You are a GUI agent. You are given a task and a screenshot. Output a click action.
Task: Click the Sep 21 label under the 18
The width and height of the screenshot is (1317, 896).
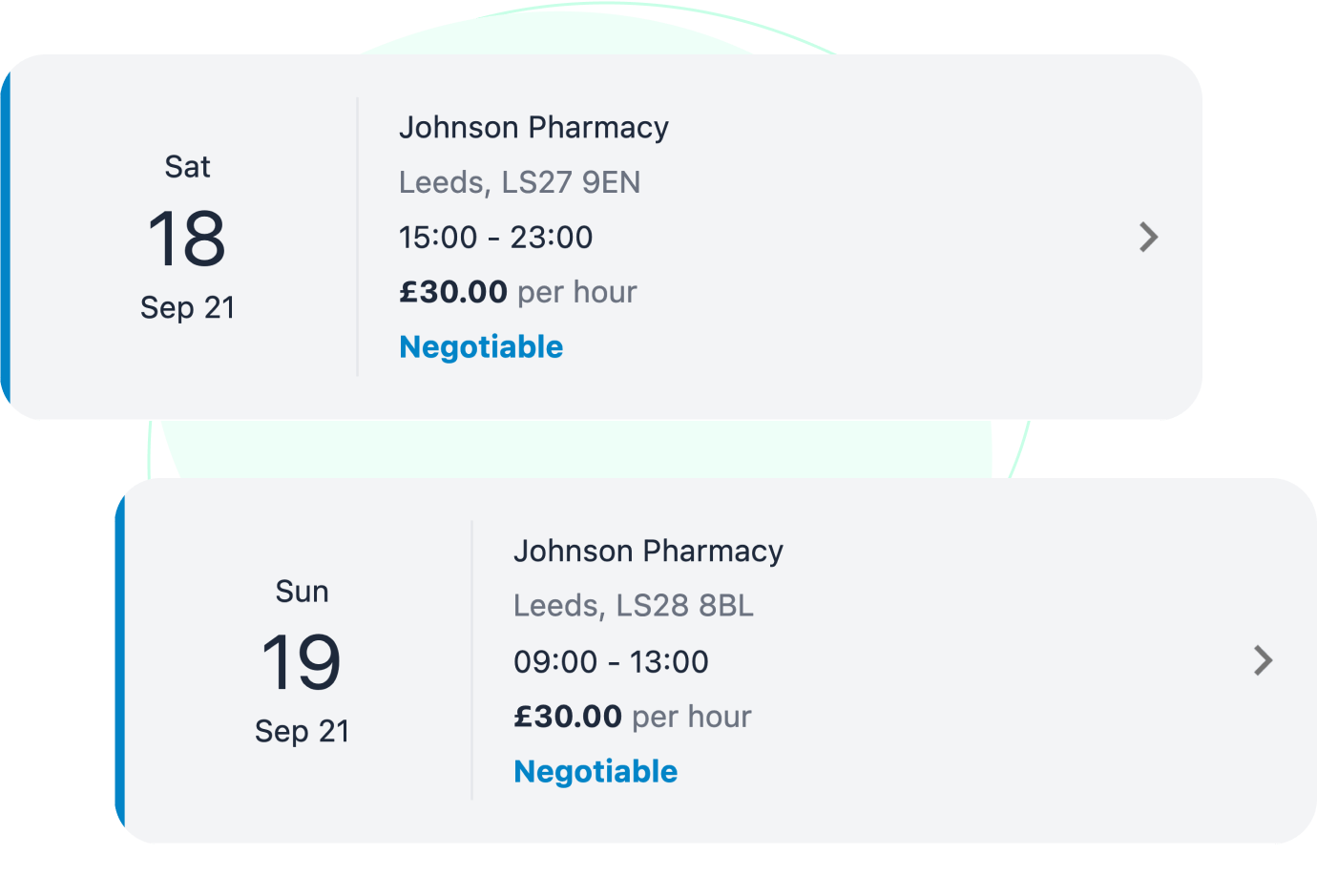pyautogui.click(x=187, y=306)
